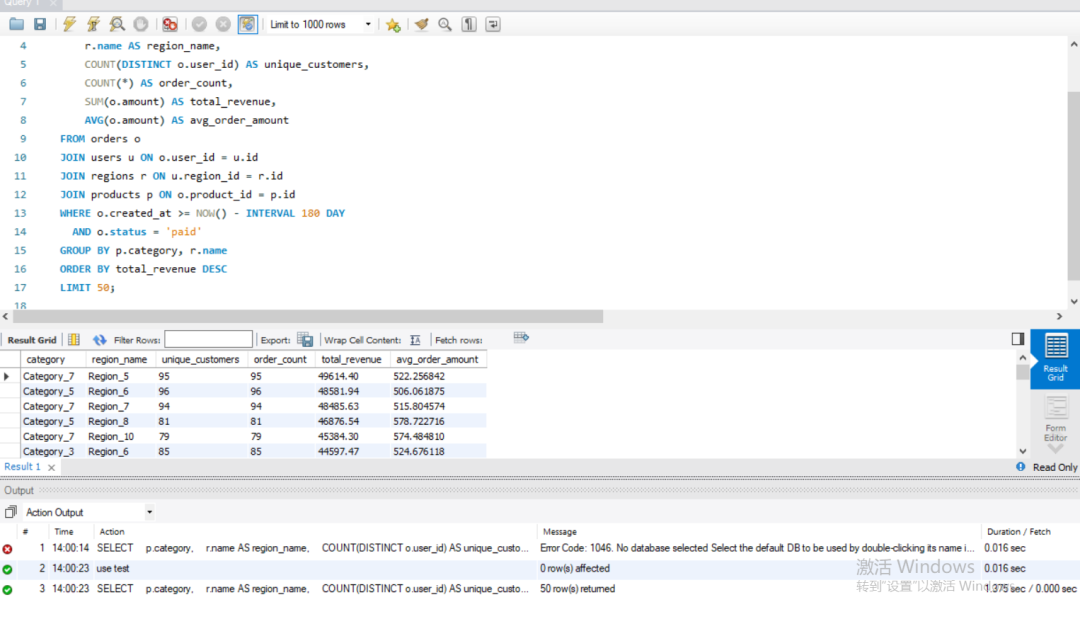Execute the statement under cursor

(x=93, y=25)
